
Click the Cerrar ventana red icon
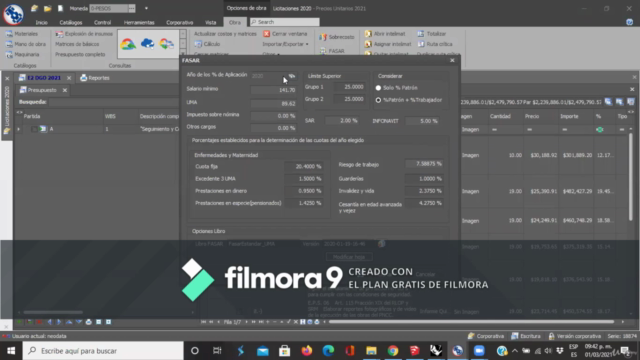[267, 34]
